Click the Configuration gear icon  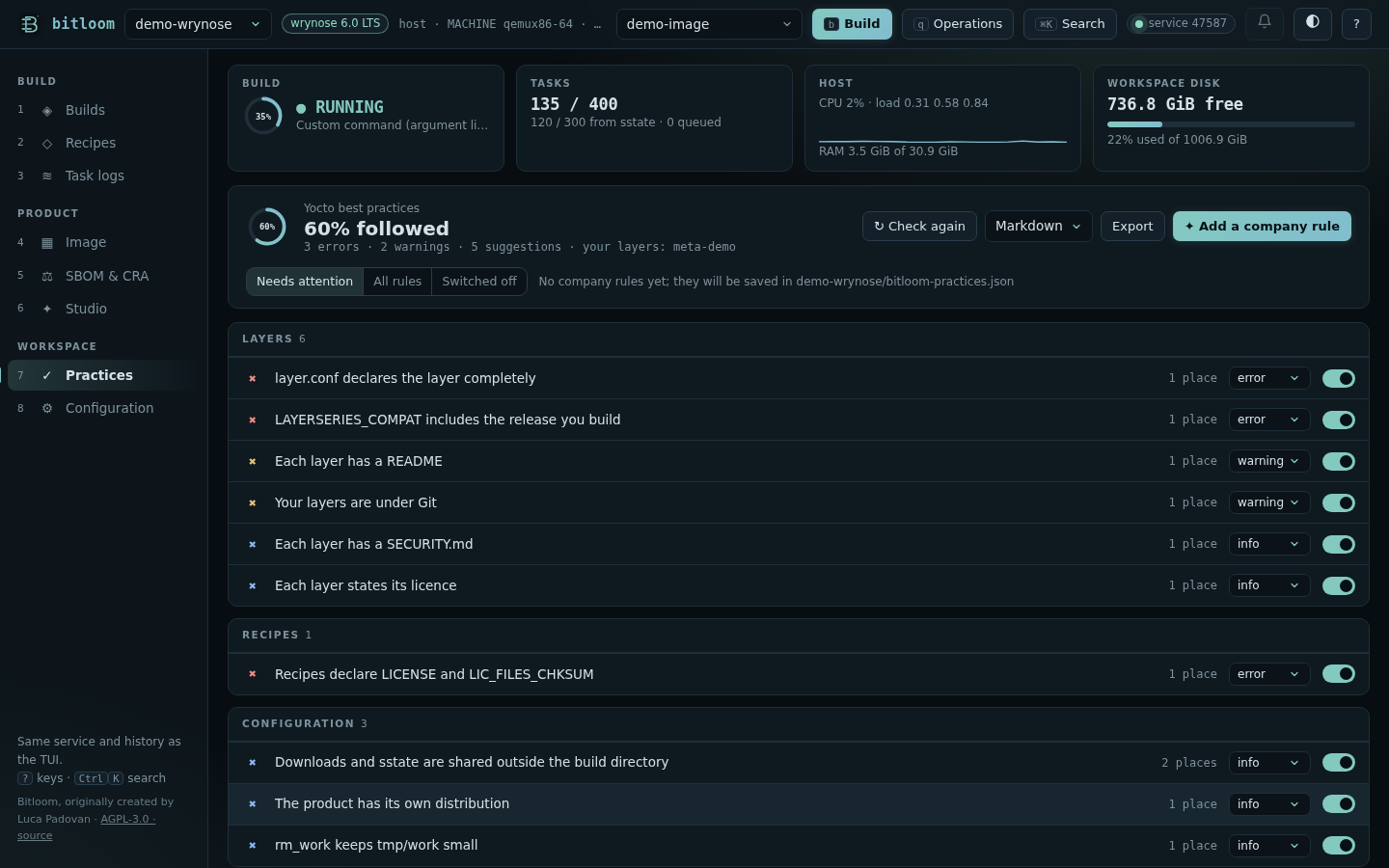coord(47,409)
